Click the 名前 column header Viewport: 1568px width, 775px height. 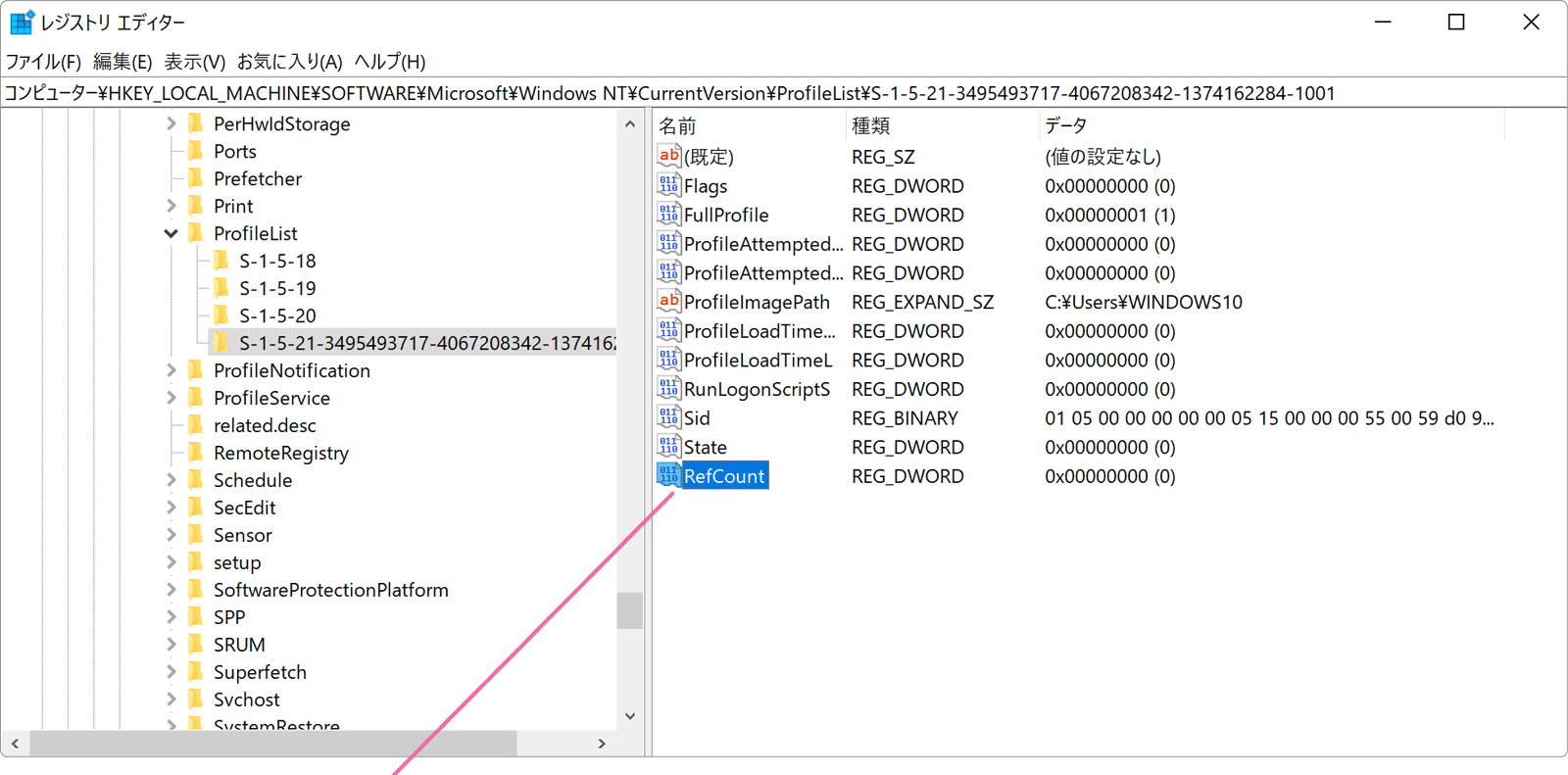[749, 125]
